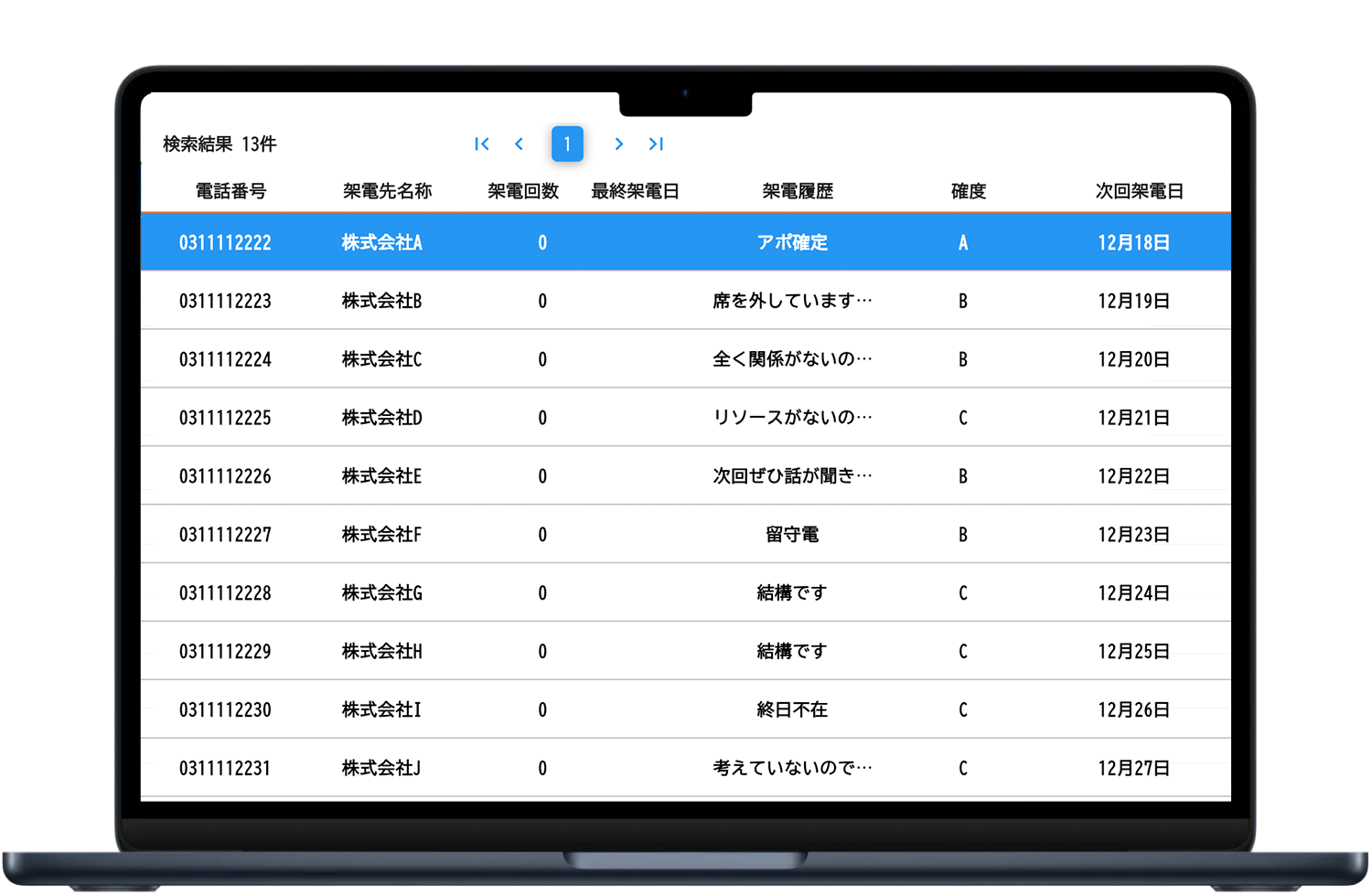The width and height of the screenshot is (1372, 895).
Task: Select page 1 in the pagination
Action: (x=567, y=144)
